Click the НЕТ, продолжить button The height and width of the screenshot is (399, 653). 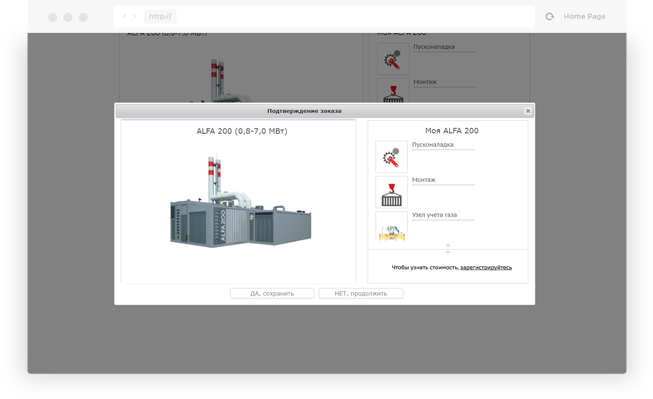coord(361,294)
